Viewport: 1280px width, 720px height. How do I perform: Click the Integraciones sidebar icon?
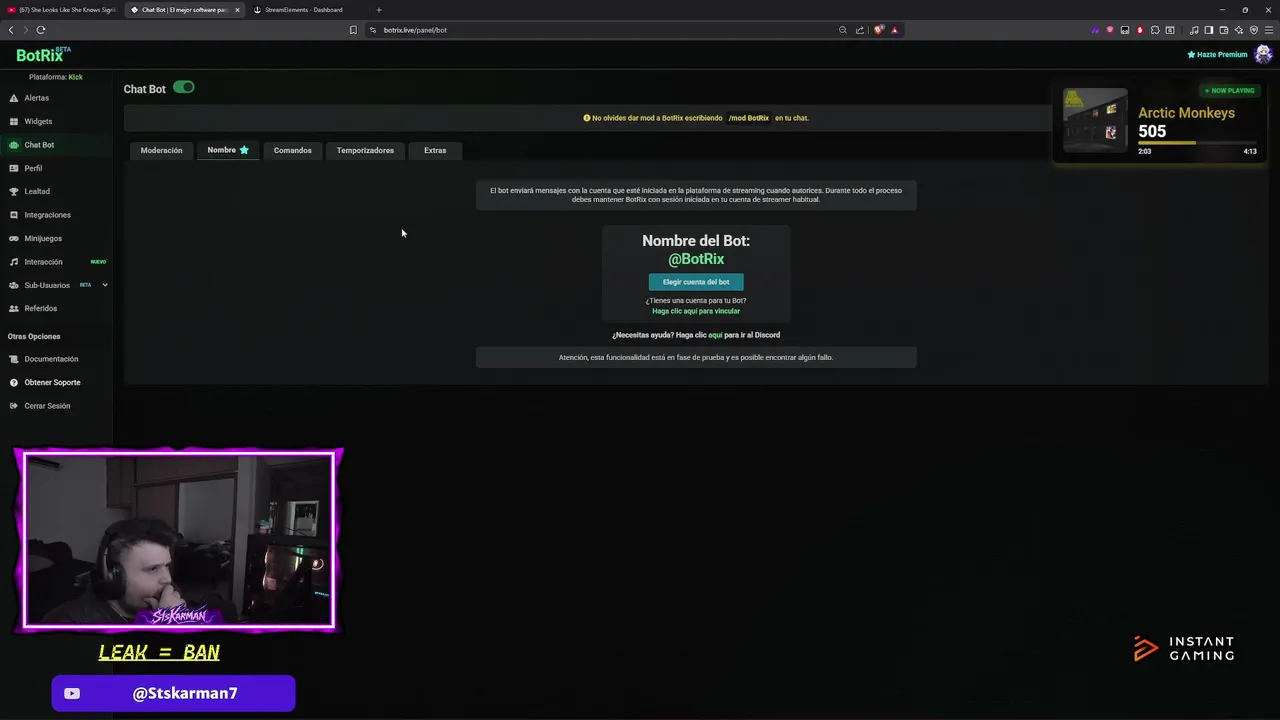coord(14,215)
